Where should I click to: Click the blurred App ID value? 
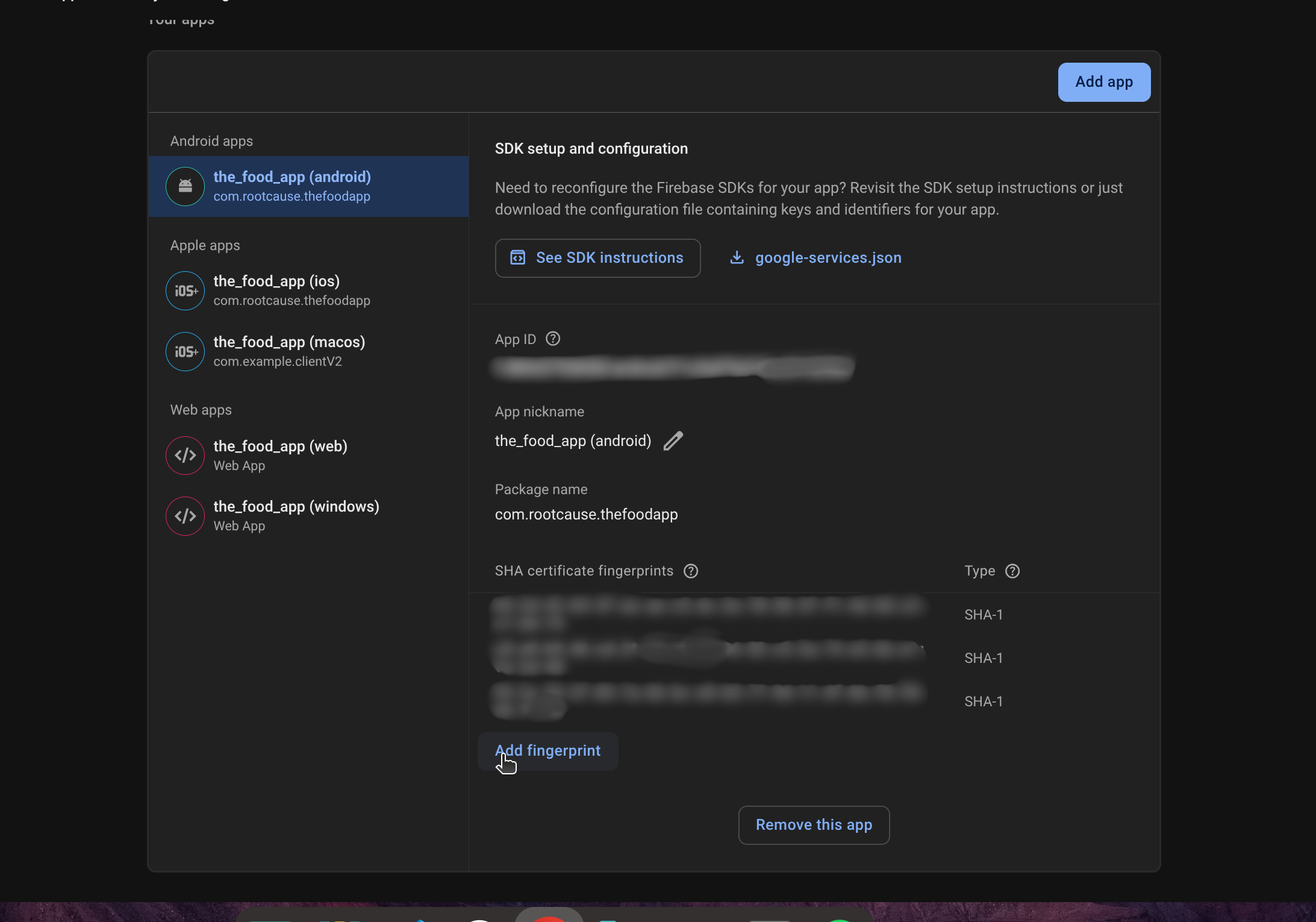673,368
